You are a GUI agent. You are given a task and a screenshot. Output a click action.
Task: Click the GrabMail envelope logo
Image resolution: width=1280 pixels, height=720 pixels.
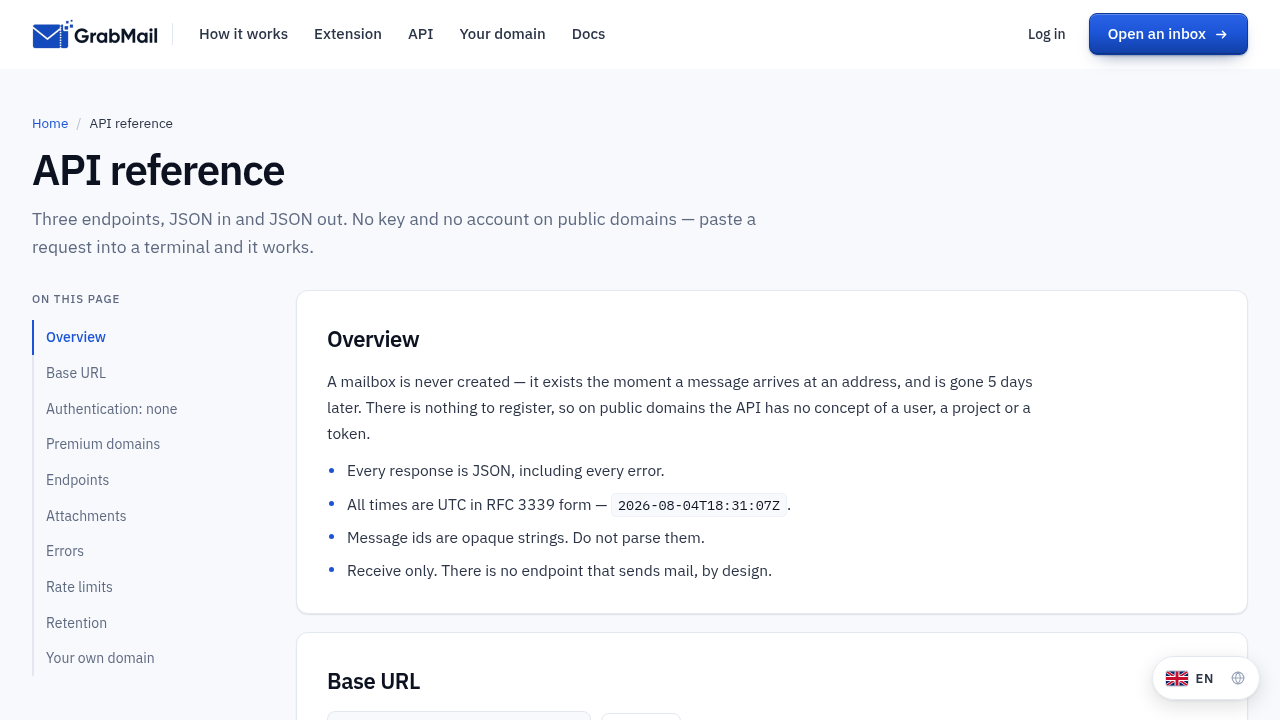[x=95, y=35]
